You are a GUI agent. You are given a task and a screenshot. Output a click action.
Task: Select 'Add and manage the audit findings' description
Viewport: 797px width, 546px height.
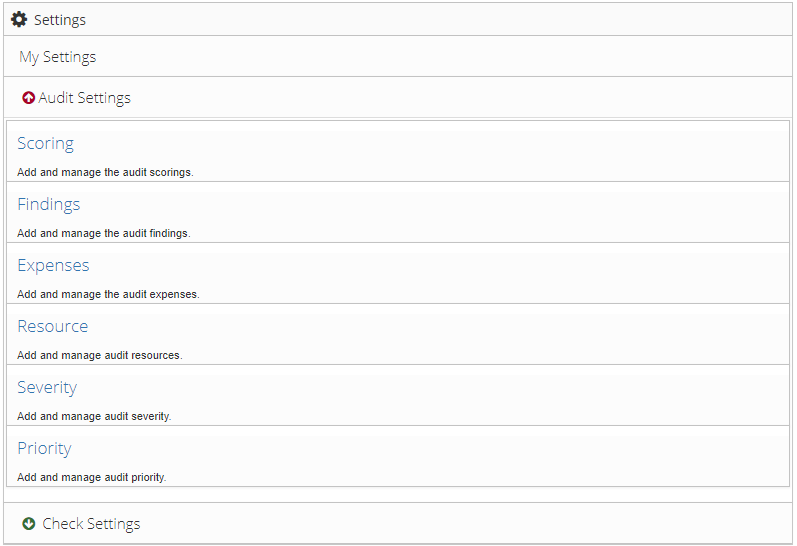click(x=104, y=233)
